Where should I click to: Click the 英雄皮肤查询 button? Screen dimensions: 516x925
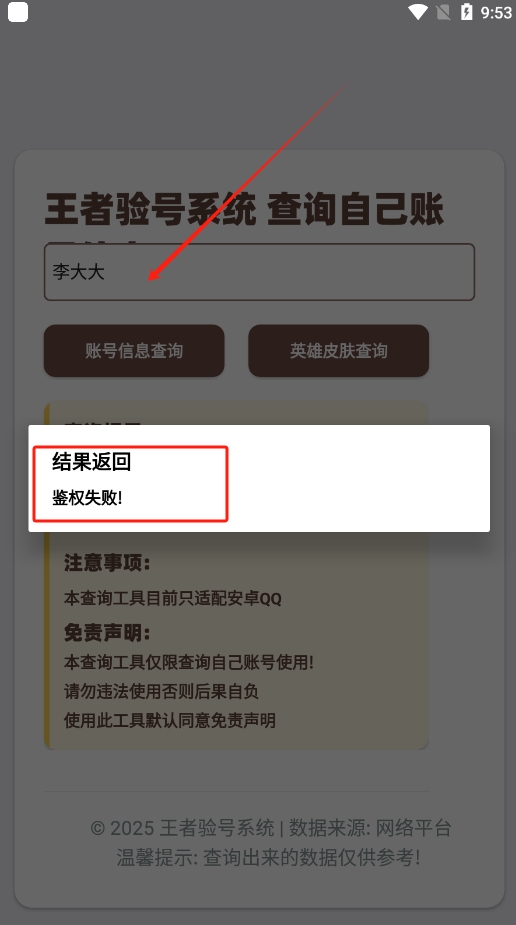pyautogui.click(x=338, y=350)
